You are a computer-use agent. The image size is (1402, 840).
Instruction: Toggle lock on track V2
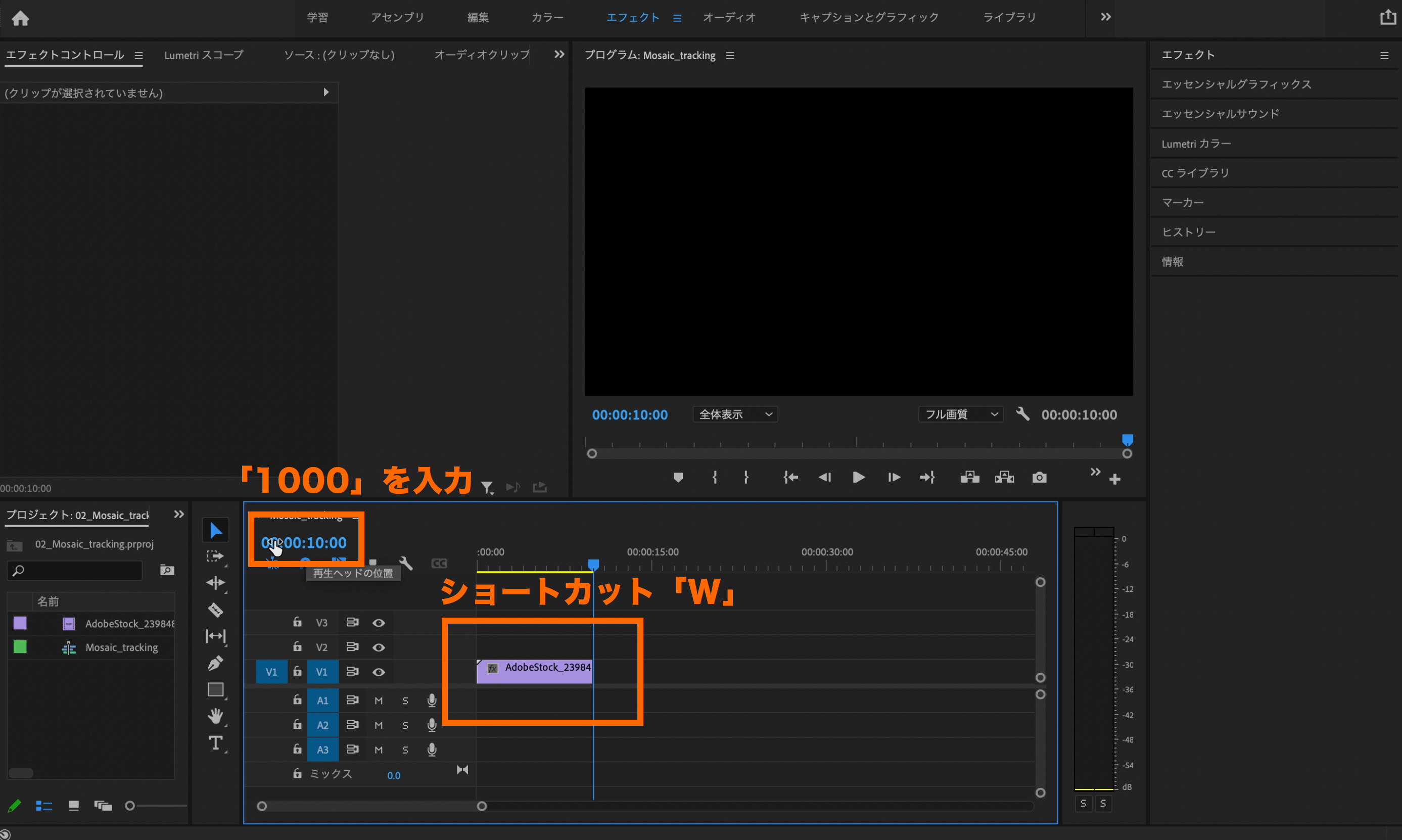297,646
